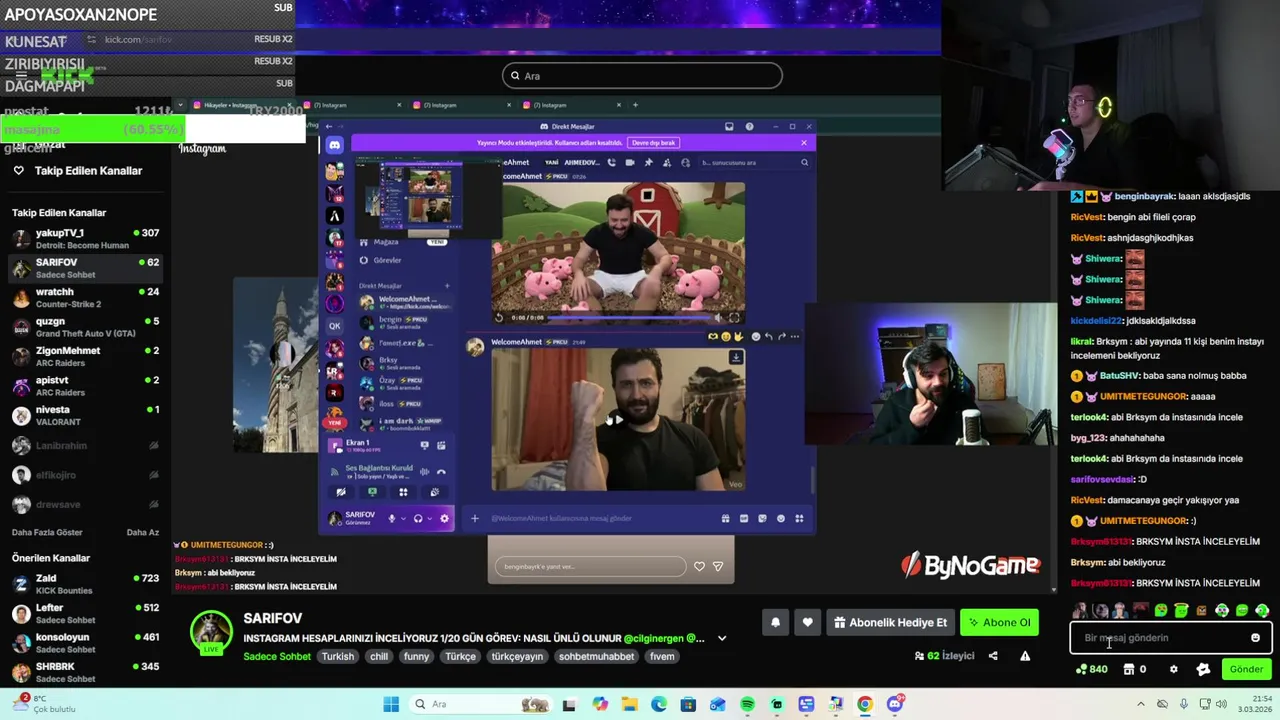
Task: Toggle microphone mute in streamed Discord user panel
Action: coord(392,518)
